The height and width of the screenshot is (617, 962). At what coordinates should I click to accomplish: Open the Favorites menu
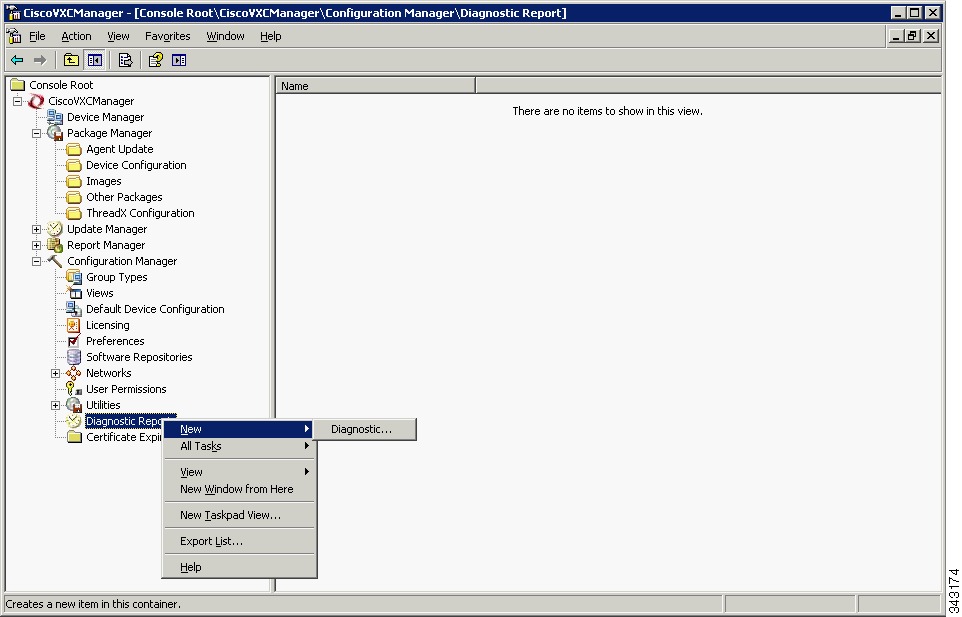pos(167,36)
